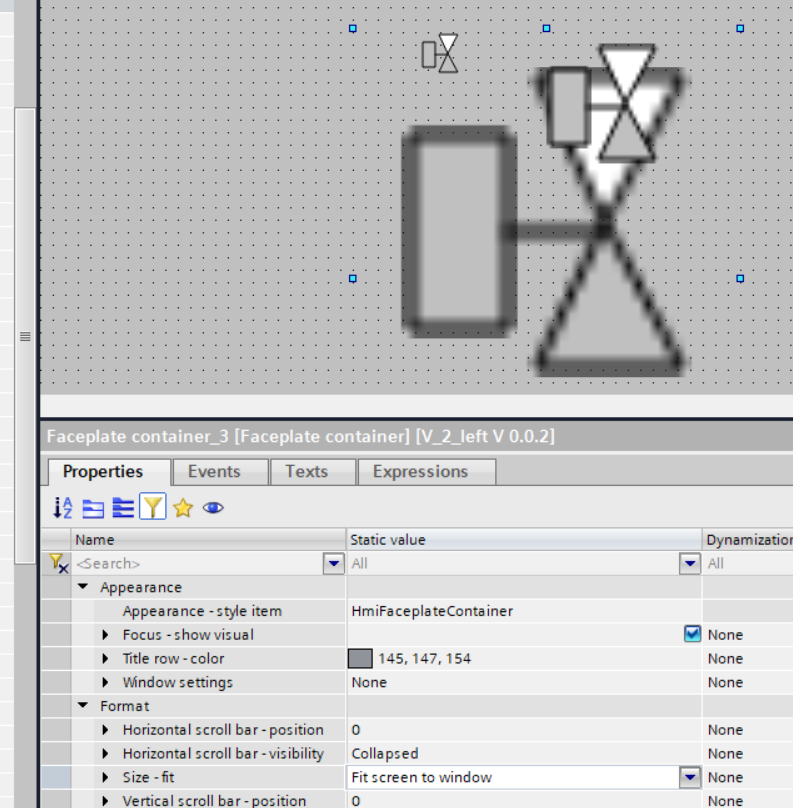Click the vertical scrollbar on the left
The width and height of the screenshot is (793, 808).
coord(25,335)
